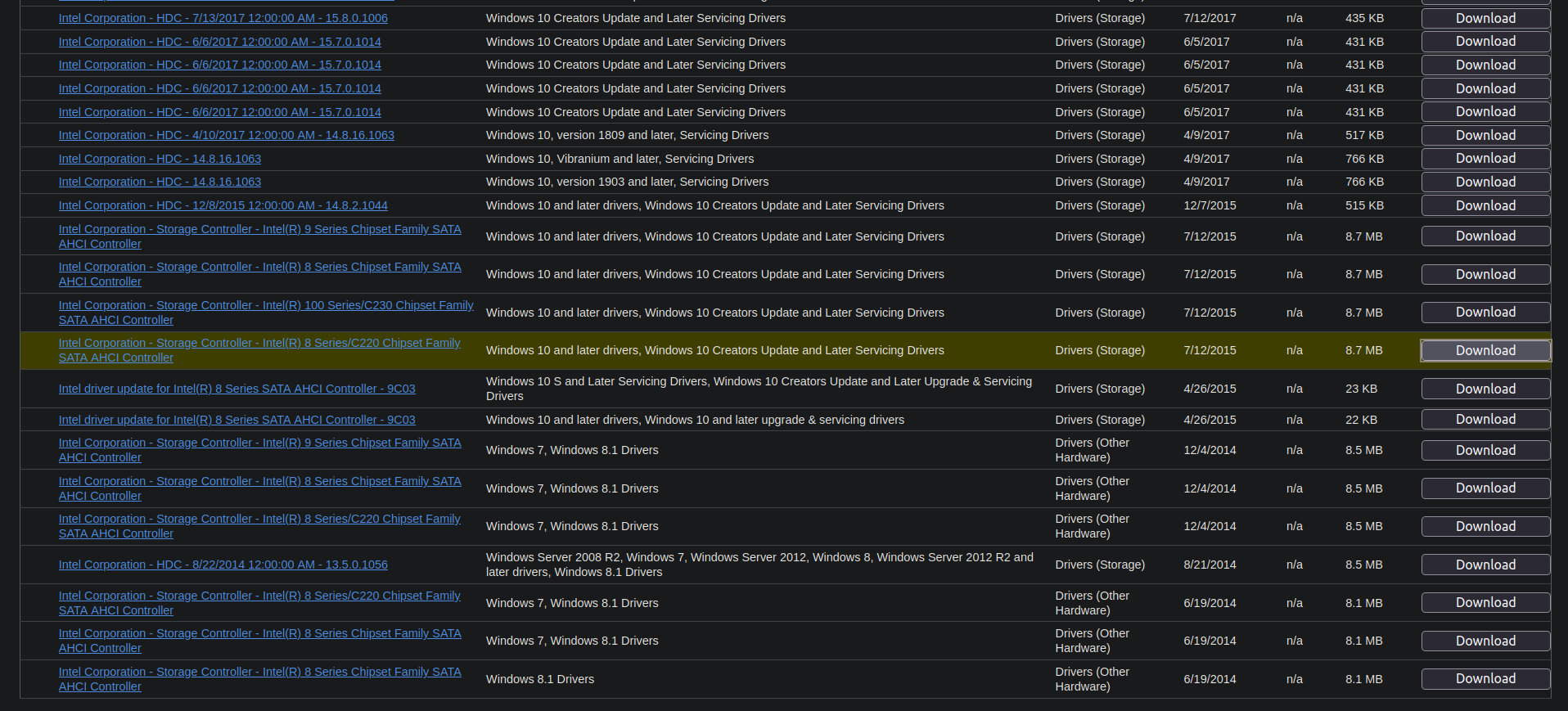Download the 13.5.0.1056 HDC driver
Viewport: 1568px width, 711px height.
pos(1485,565)
